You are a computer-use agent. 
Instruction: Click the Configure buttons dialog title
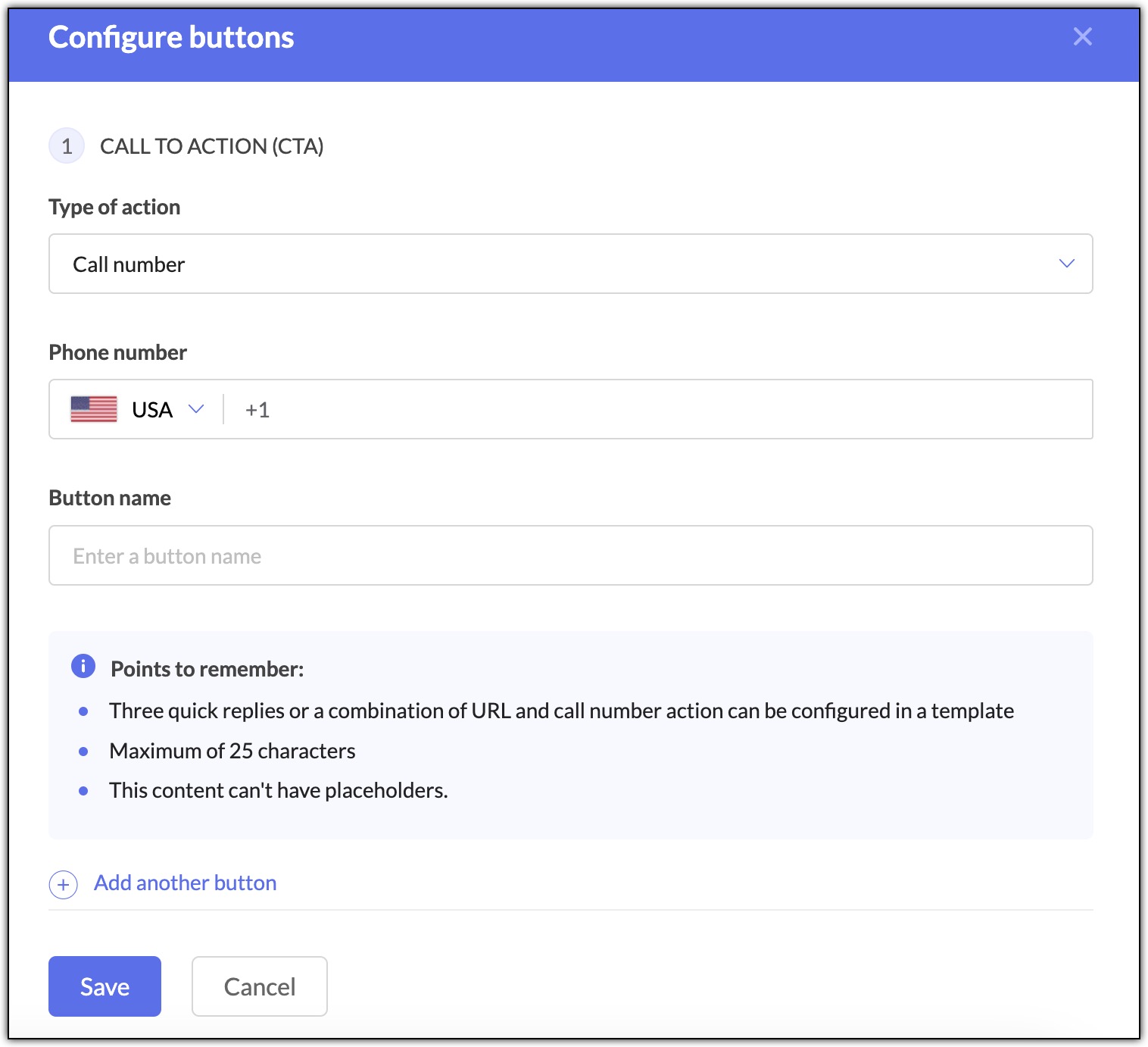click(x=171, y=37)
